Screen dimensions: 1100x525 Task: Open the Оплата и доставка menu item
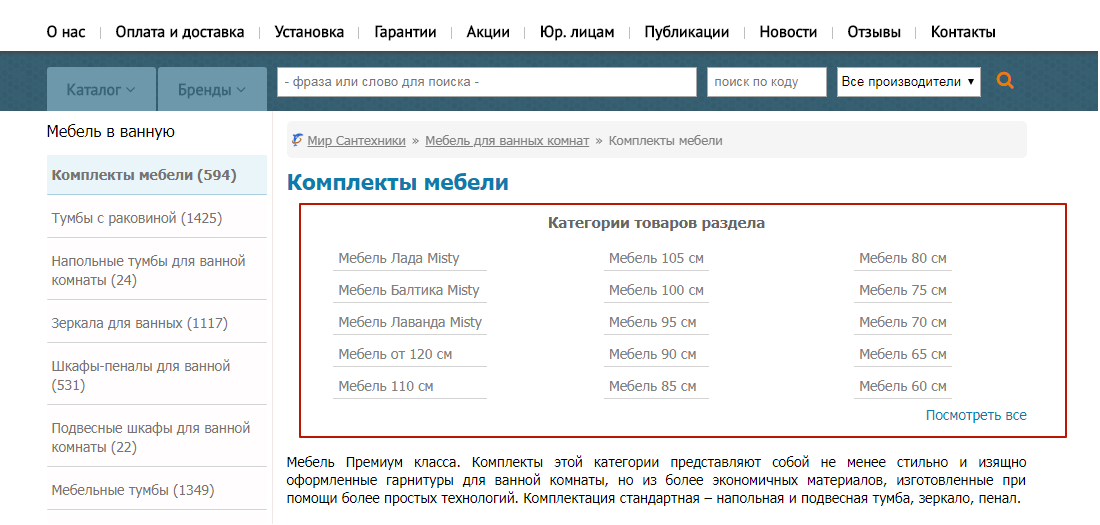click(180, 32)
